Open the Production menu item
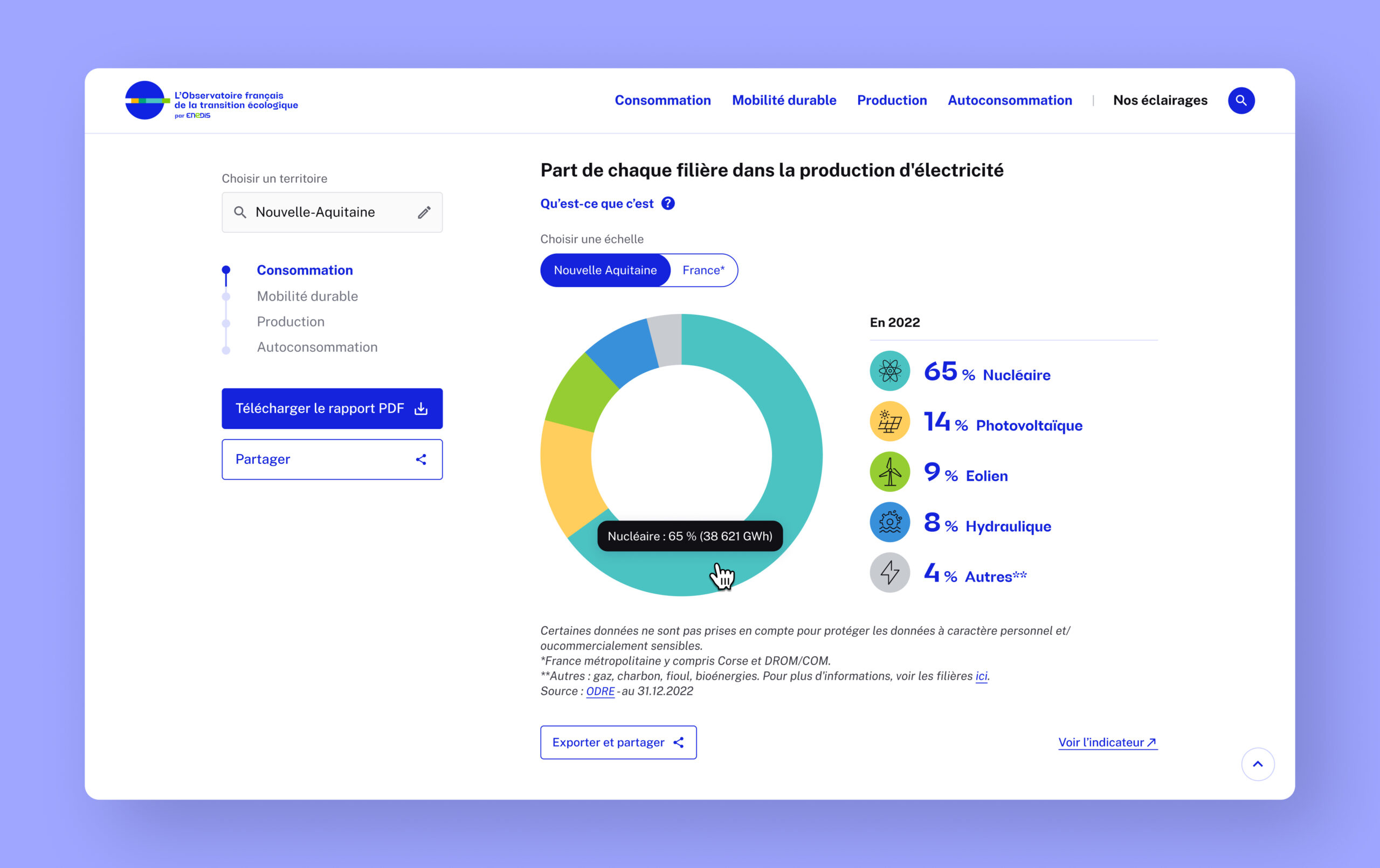This screenshot has height=868, width=1380. [892, 100]
